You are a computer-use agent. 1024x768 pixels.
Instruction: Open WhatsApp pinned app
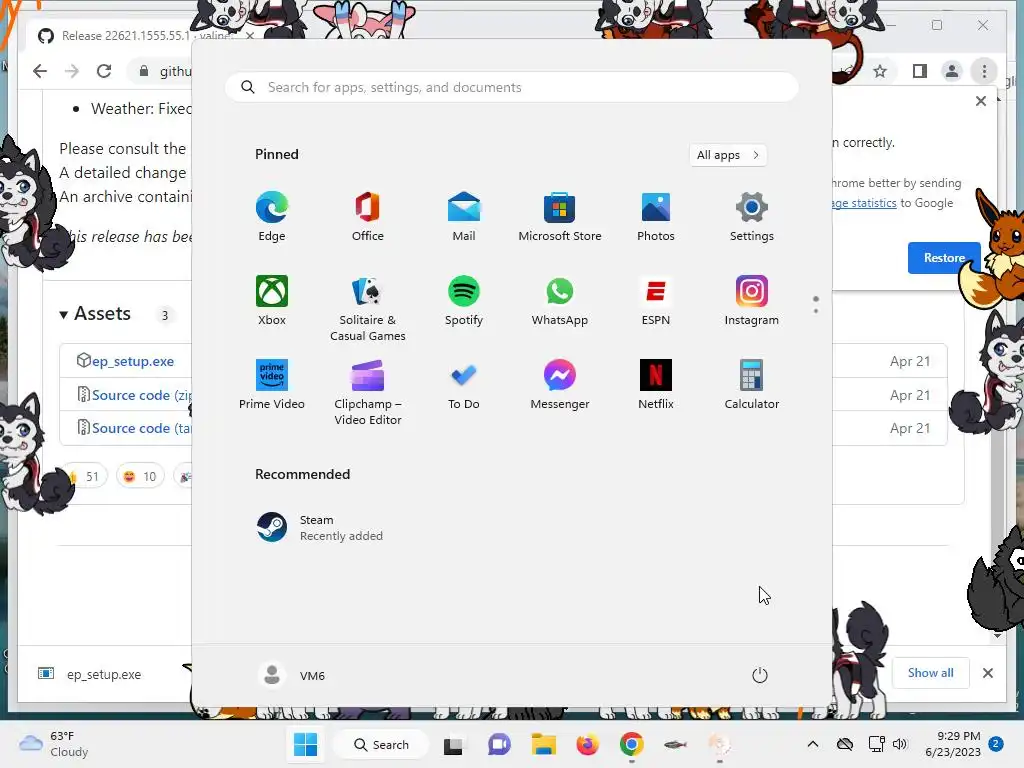[560, 300]
